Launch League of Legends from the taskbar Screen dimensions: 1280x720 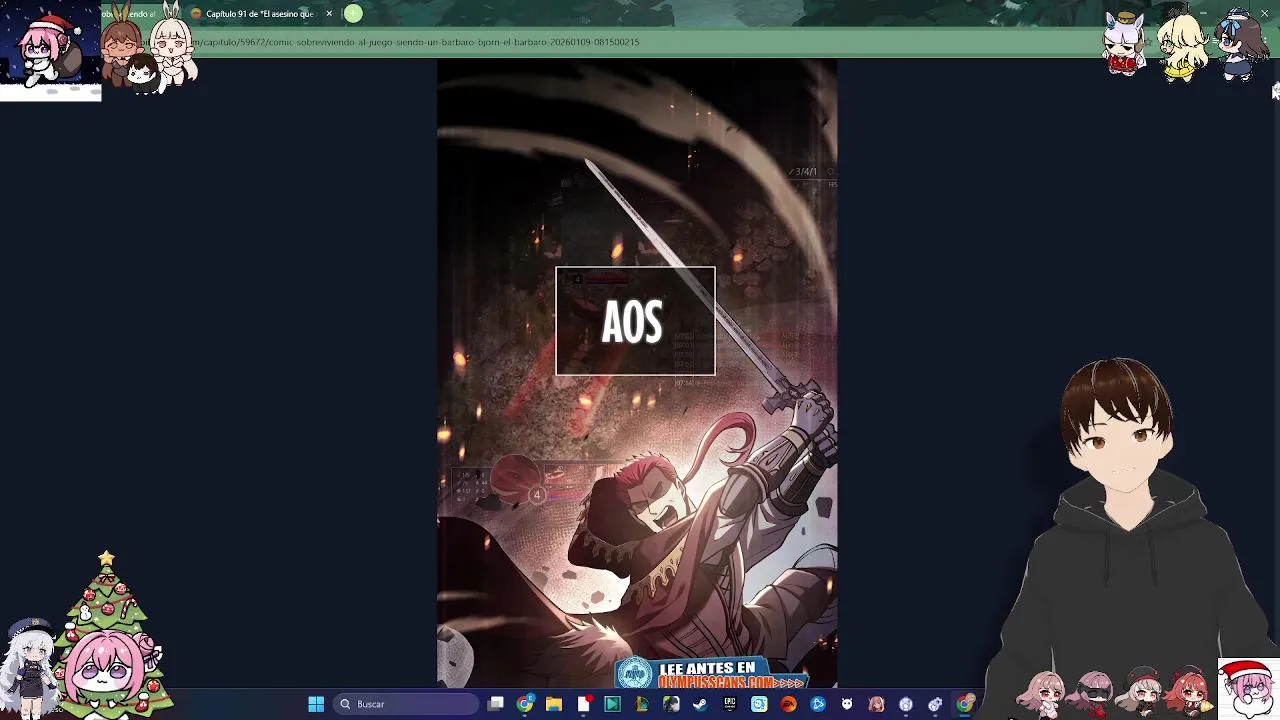click(641, 704)
